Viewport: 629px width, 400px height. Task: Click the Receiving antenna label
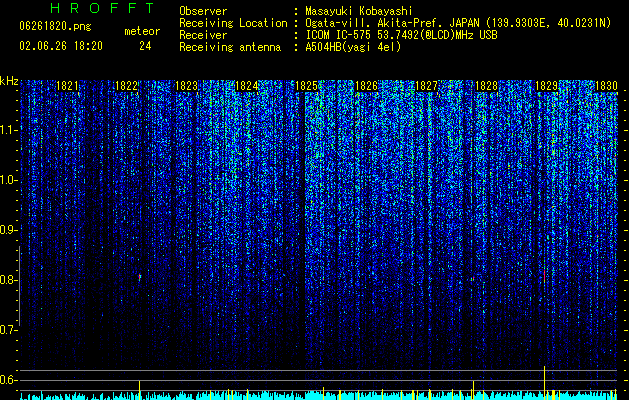230,47
